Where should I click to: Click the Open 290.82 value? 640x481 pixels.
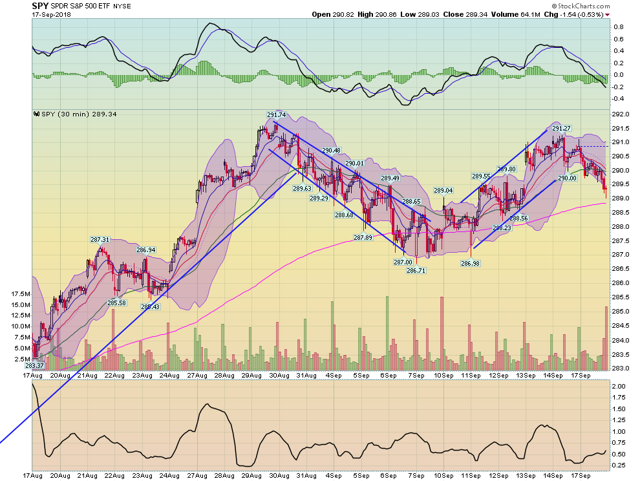point(331,14)
